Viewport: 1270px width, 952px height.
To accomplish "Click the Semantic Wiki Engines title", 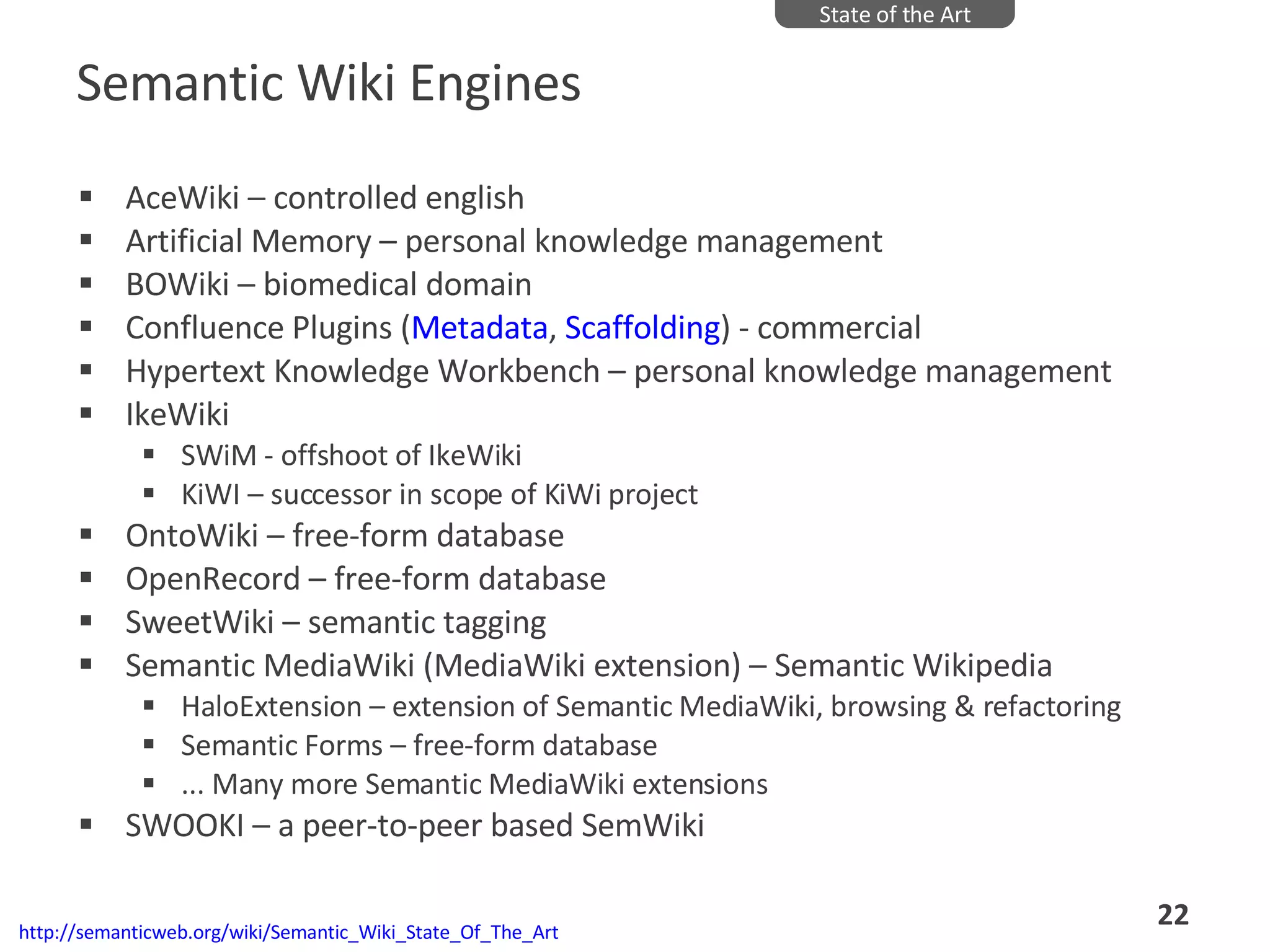I will coord(329,83).
